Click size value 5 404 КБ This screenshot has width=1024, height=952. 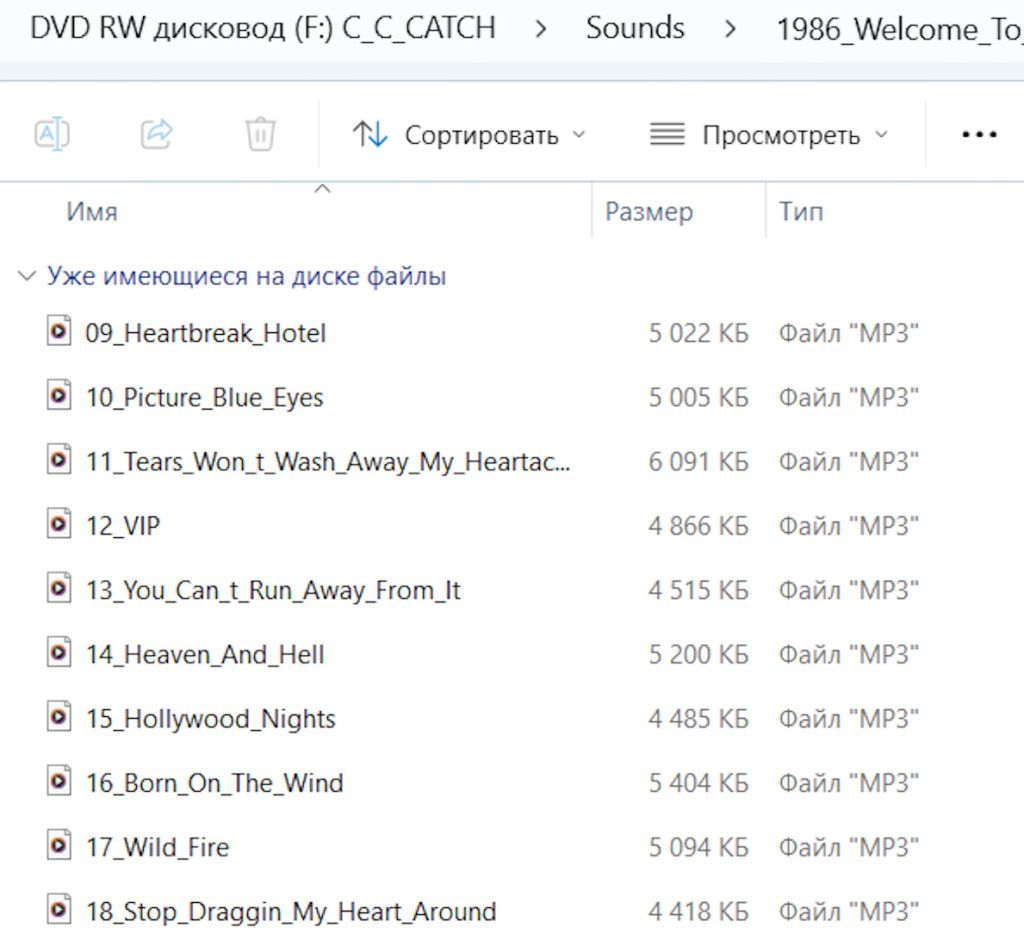[x=698, y=783]
